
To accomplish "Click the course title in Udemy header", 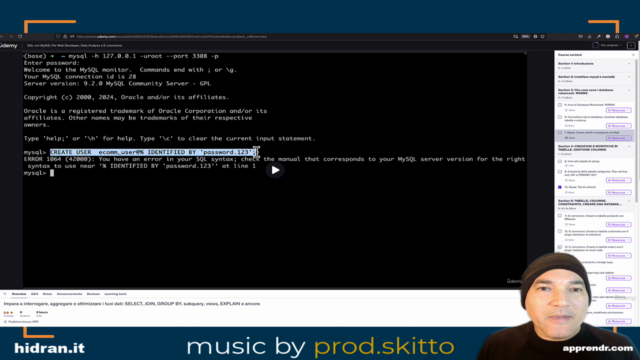I will (74, 46).
